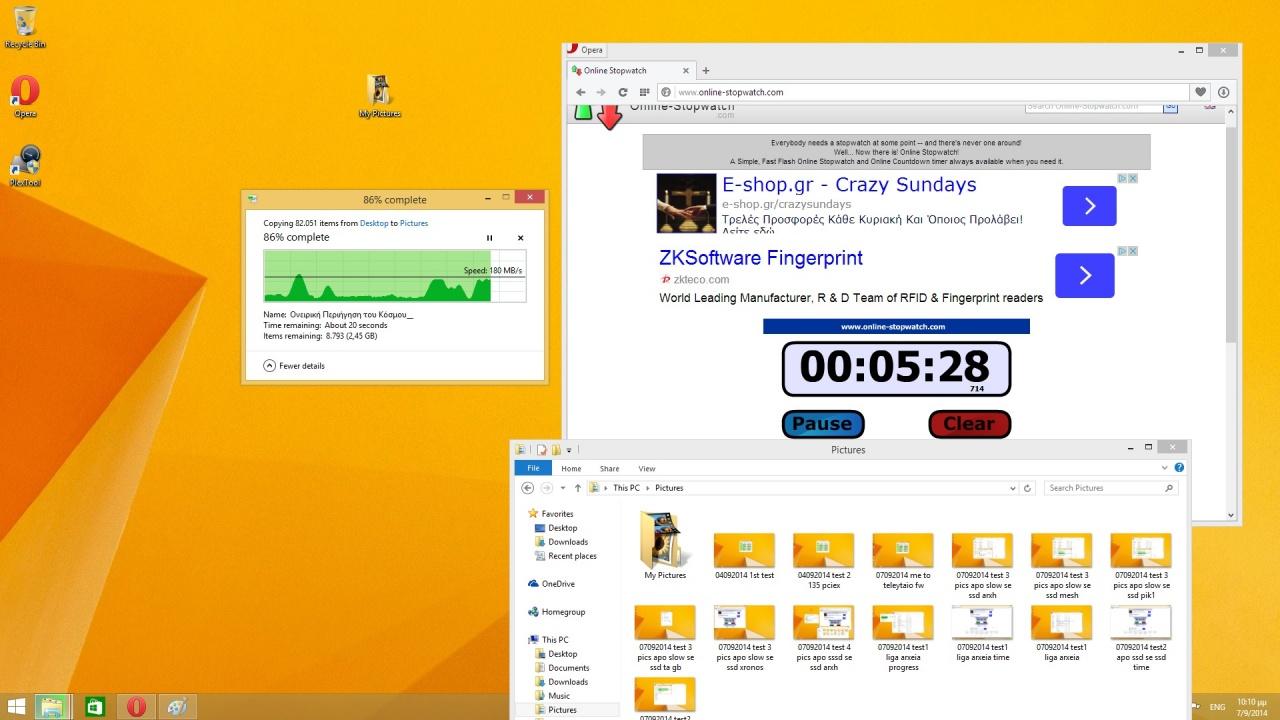Open a new Opera tab
Screen dimensions: 1280x720
pos(706,71)
